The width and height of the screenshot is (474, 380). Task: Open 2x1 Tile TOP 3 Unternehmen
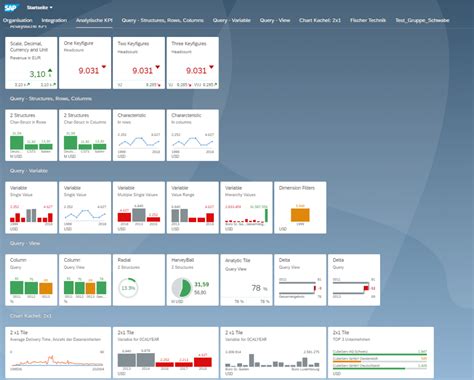tap(381, 353)
